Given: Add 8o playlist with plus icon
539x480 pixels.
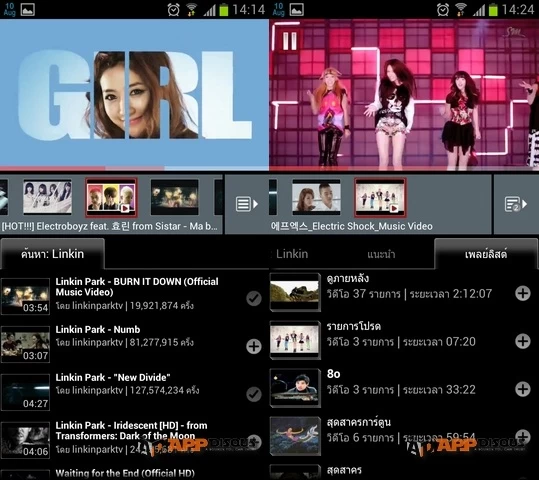Looking at the screenshot, I should coord(522,389).
